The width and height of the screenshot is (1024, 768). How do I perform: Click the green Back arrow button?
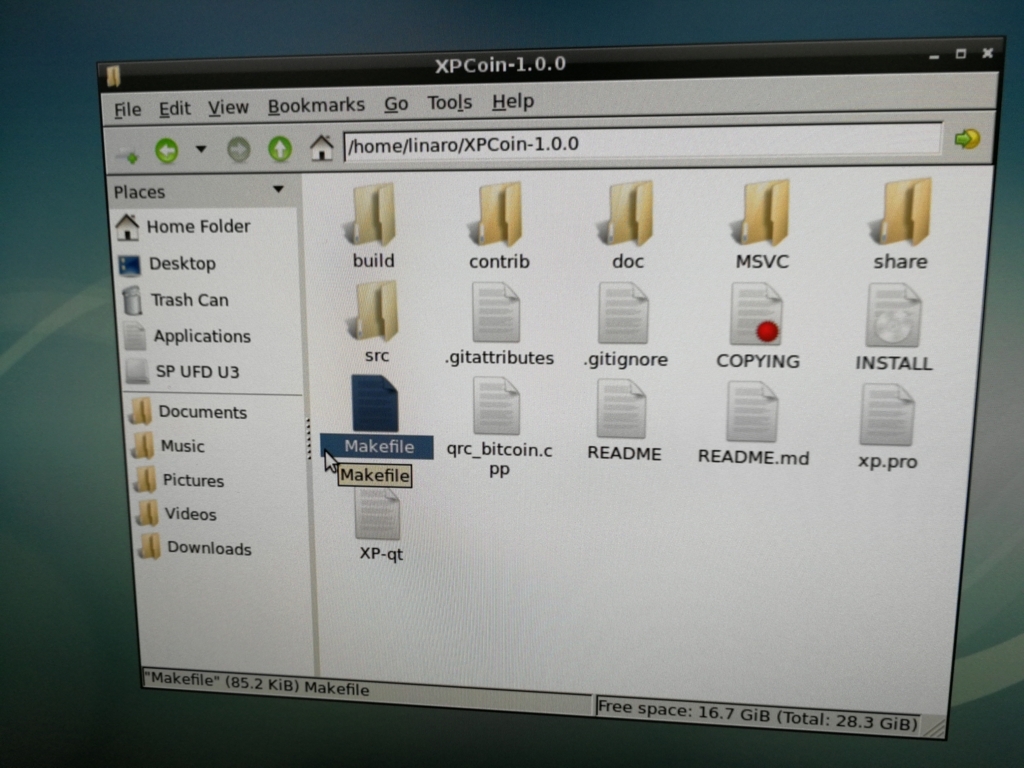pyautogui.click(x=167, y=150)
